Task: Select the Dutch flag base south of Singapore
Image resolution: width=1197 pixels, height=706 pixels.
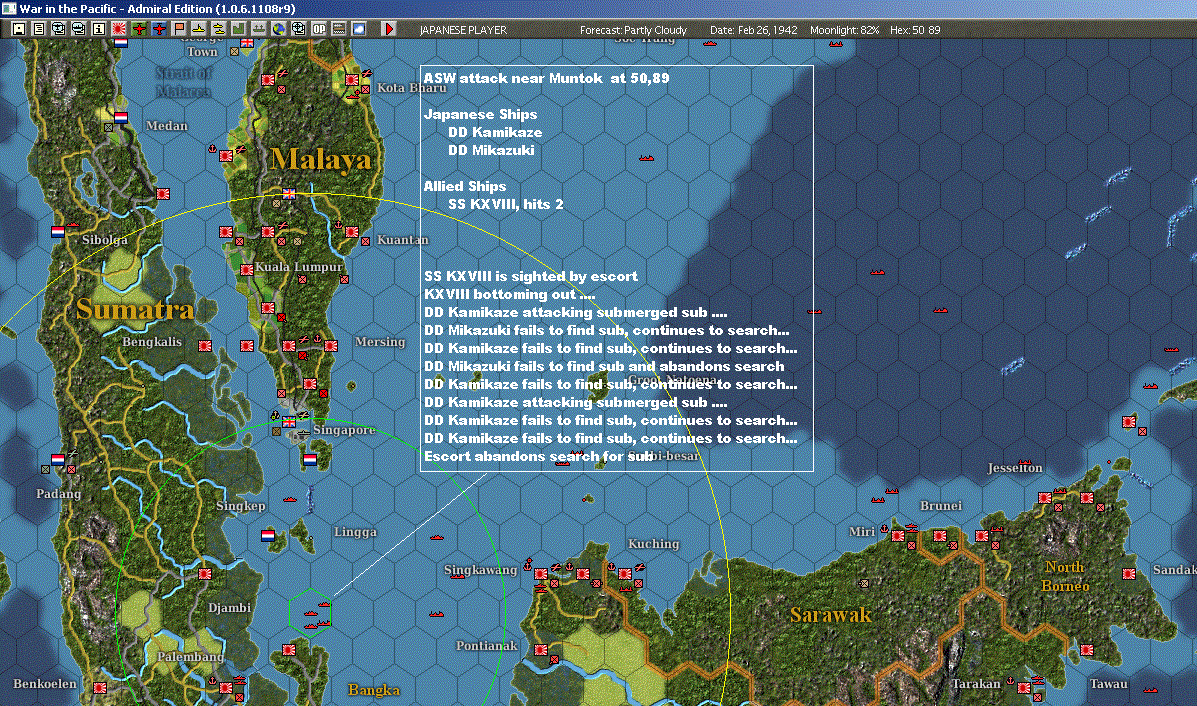Action: coord(309,459)
